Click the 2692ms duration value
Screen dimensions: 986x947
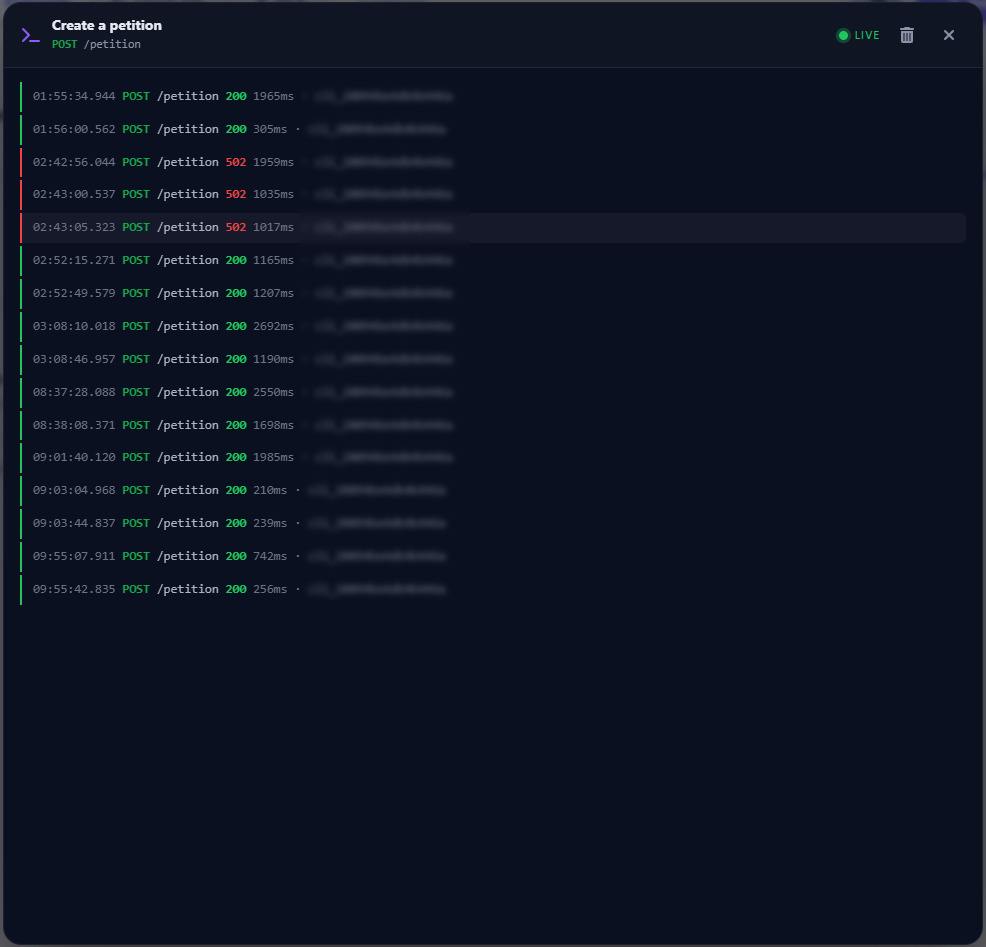(273, 326)
